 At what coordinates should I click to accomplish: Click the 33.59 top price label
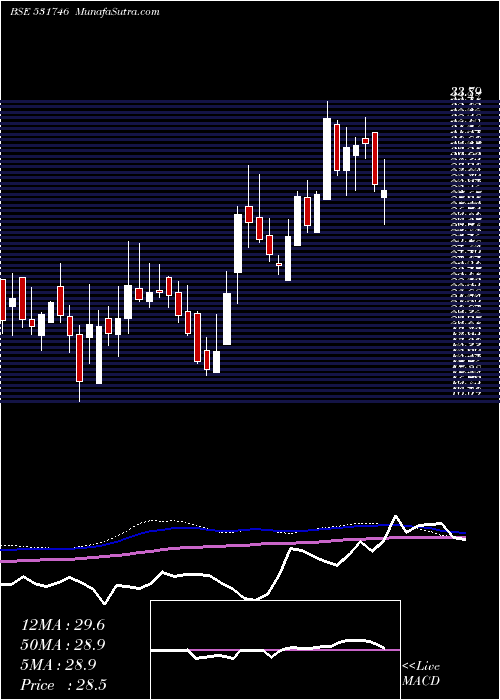point(466,93)
